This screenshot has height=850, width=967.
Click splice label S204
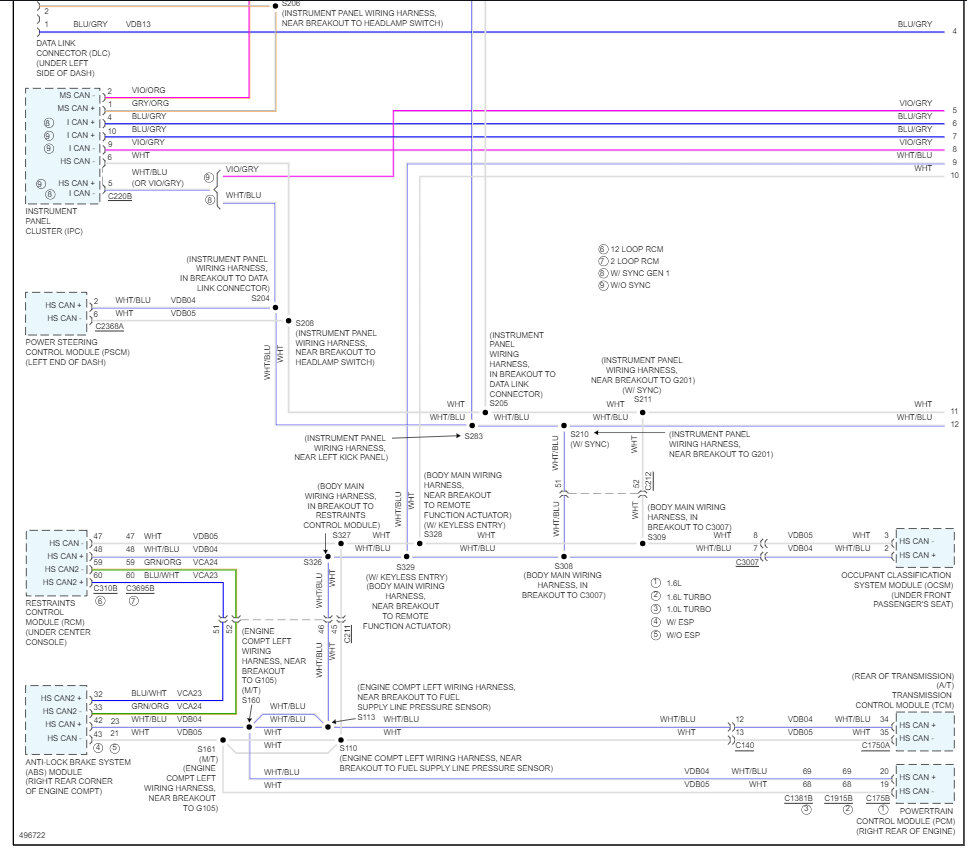tap(260, 298)
